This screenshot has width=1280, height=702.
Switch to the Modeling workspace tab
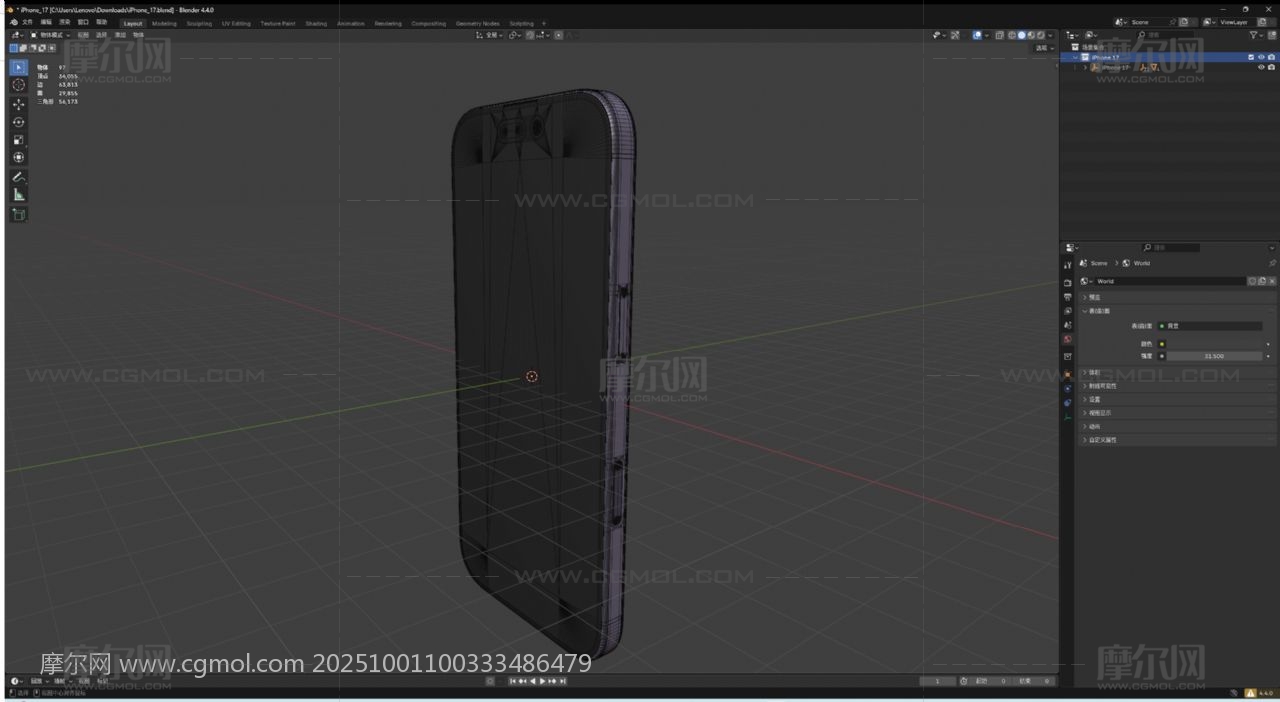164,23
